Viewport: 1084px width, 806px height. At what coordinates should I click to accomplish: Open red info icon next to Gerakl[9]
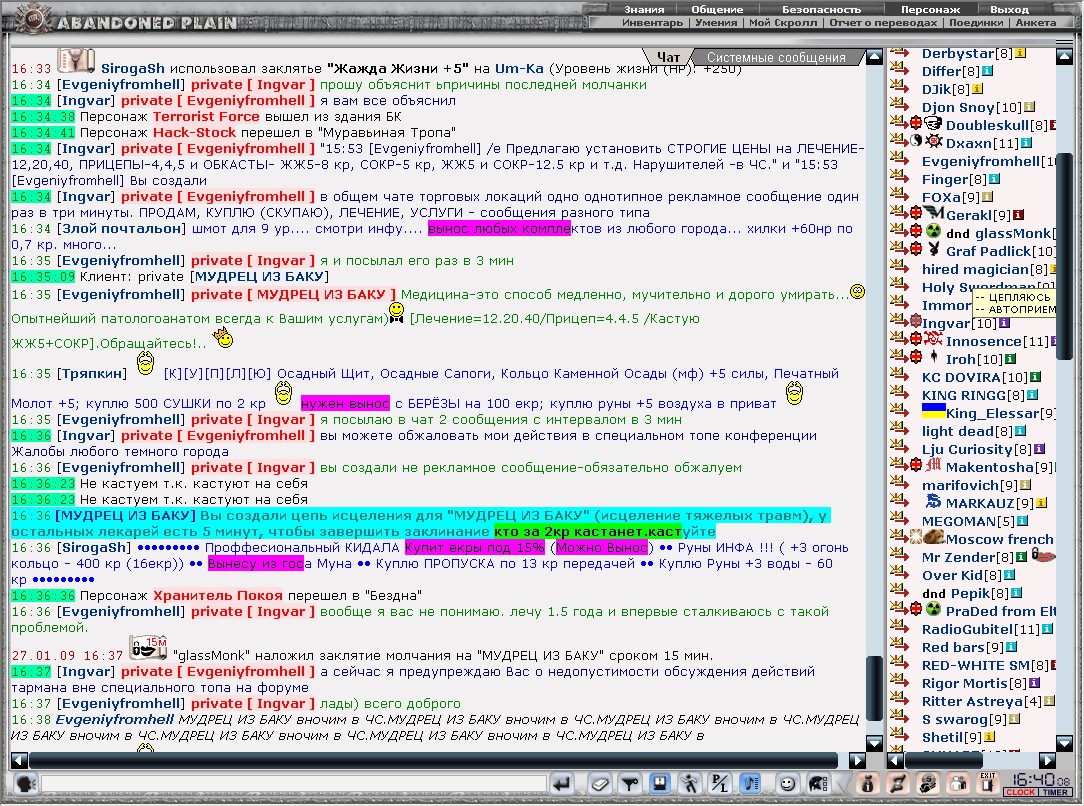pos(1018,214)
